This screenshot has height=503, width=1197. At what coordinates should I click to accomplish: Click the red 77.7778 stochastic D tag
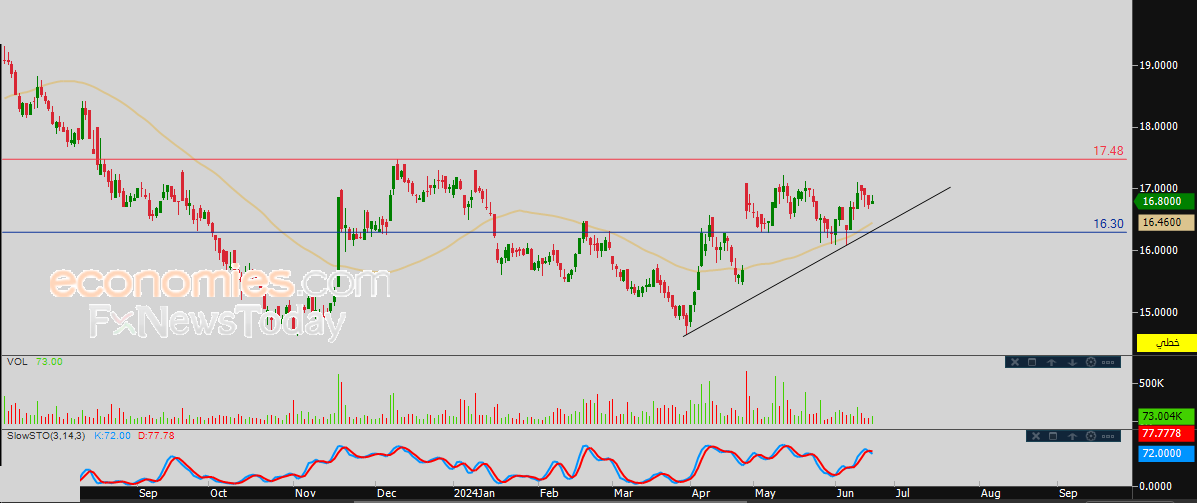click(x=1165, y=434)
